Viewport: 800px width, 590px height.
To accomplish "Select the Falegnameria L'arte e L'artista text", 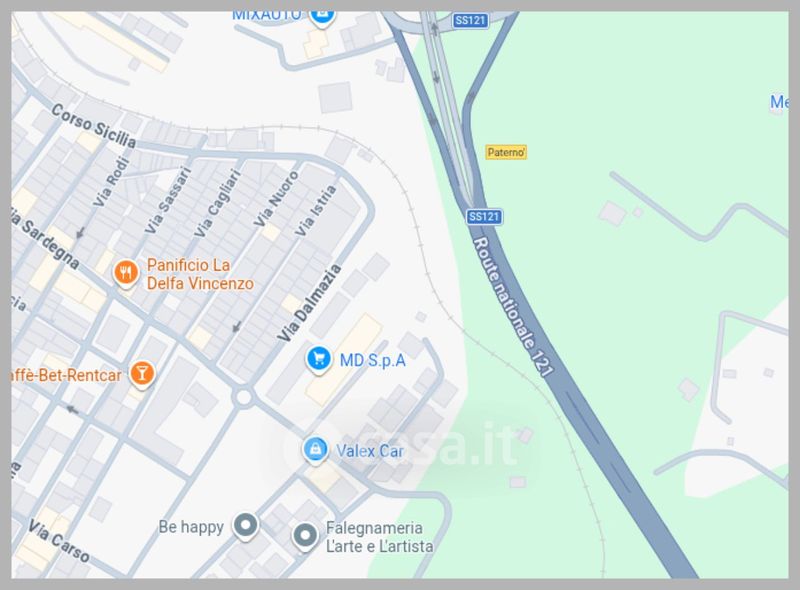I will [380, 537].
